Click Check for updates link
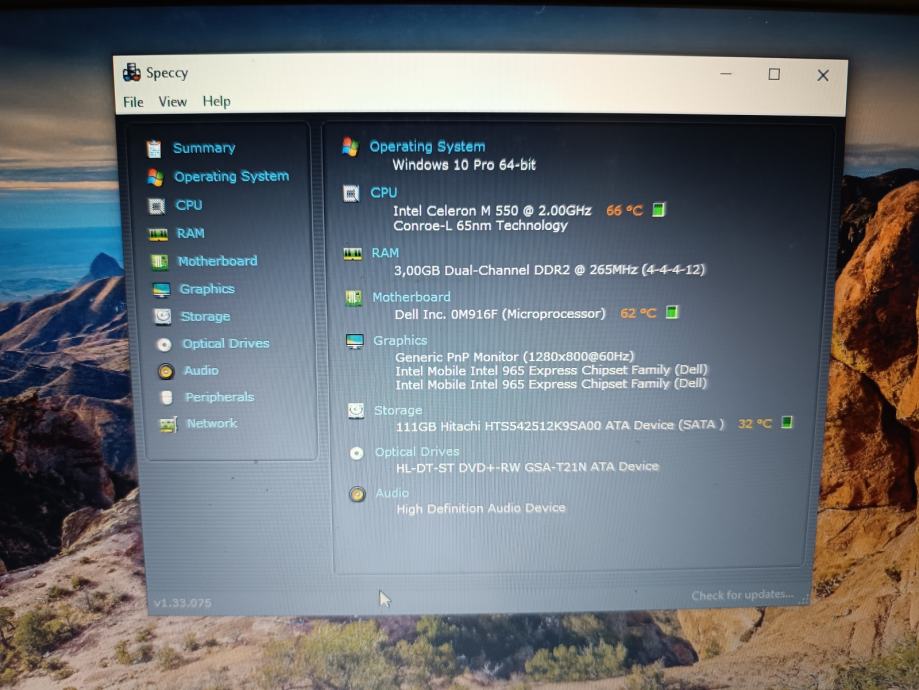The height and width of the screenshot is (690, 919). coord(743,595)
